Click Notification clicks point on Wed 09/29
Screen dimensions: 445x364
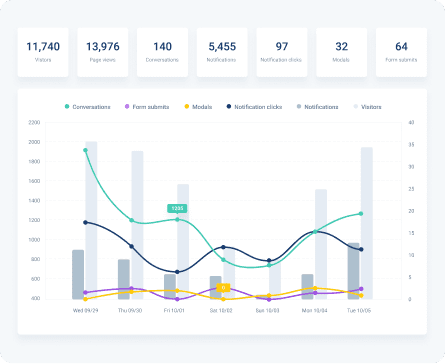85,222
